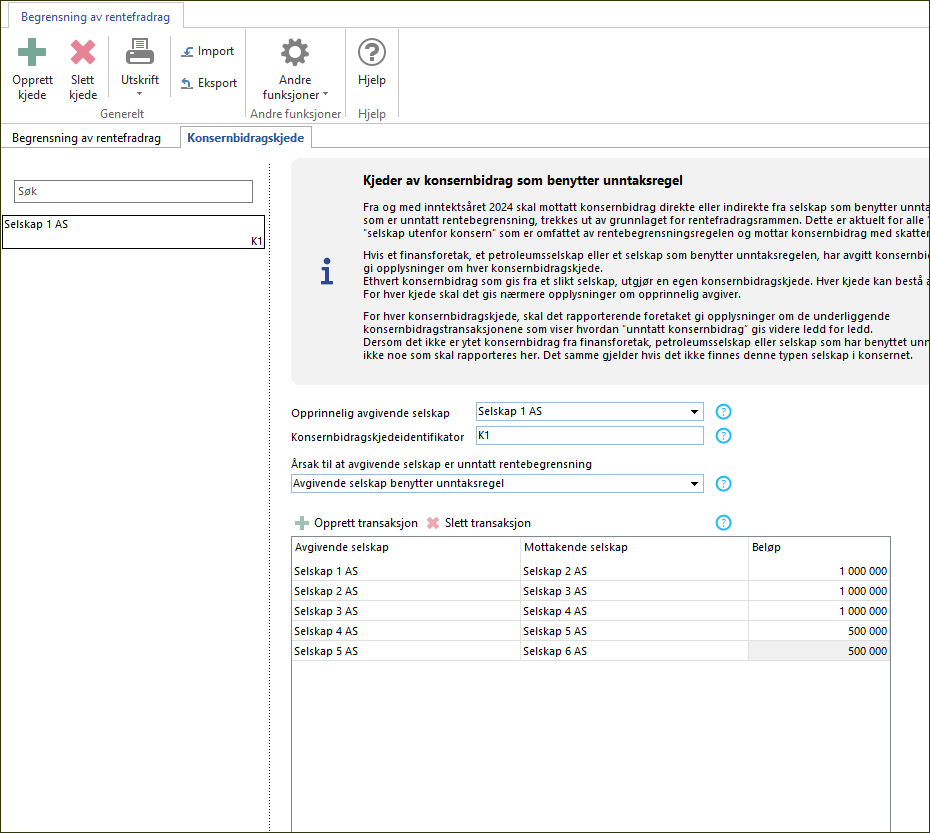Click mottakende cell Selskap 2 AS
930x833 pixels.
tap(634, 571)
